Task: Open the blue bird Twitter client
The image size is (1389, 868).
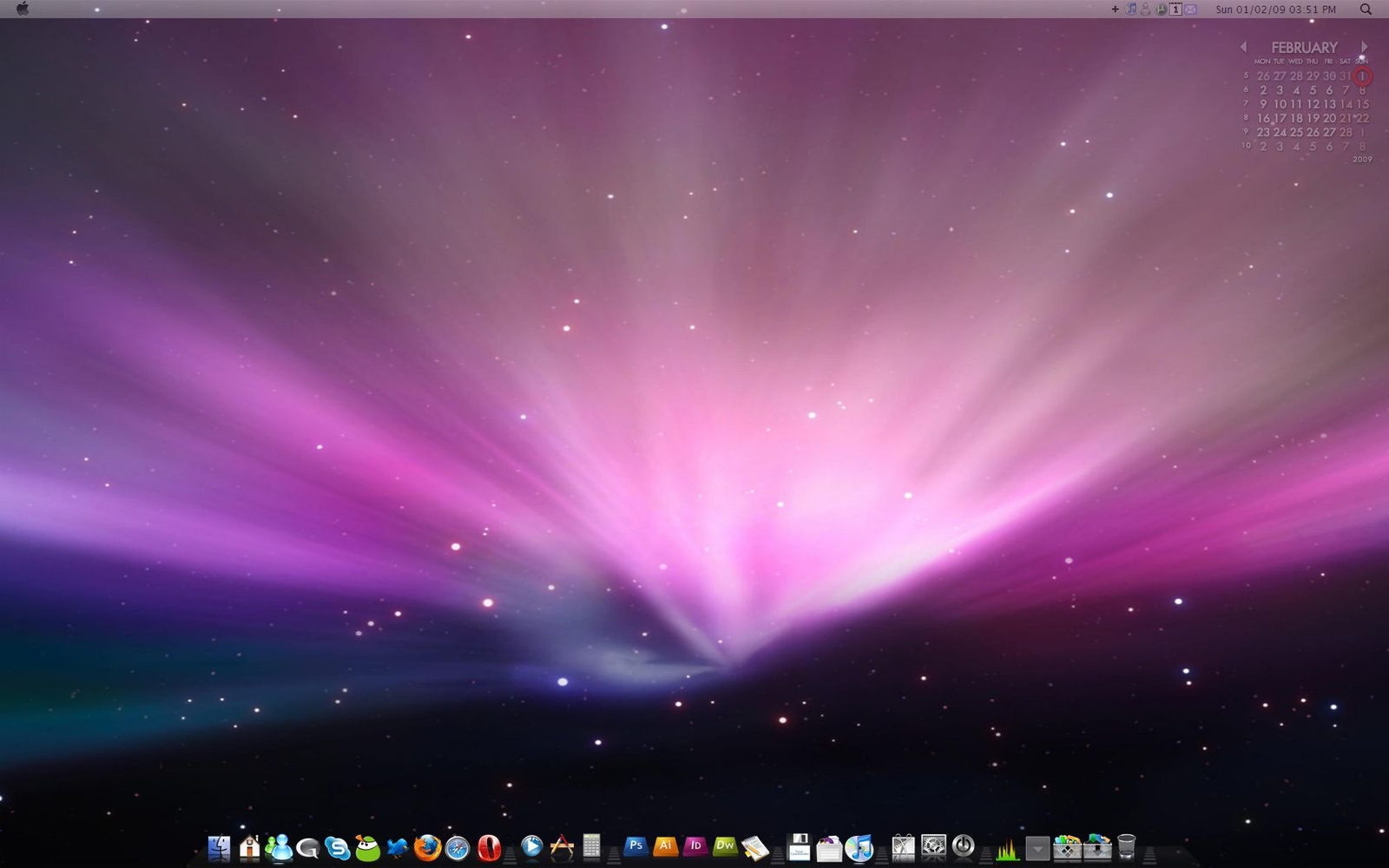Action: (x=398, y=847)
